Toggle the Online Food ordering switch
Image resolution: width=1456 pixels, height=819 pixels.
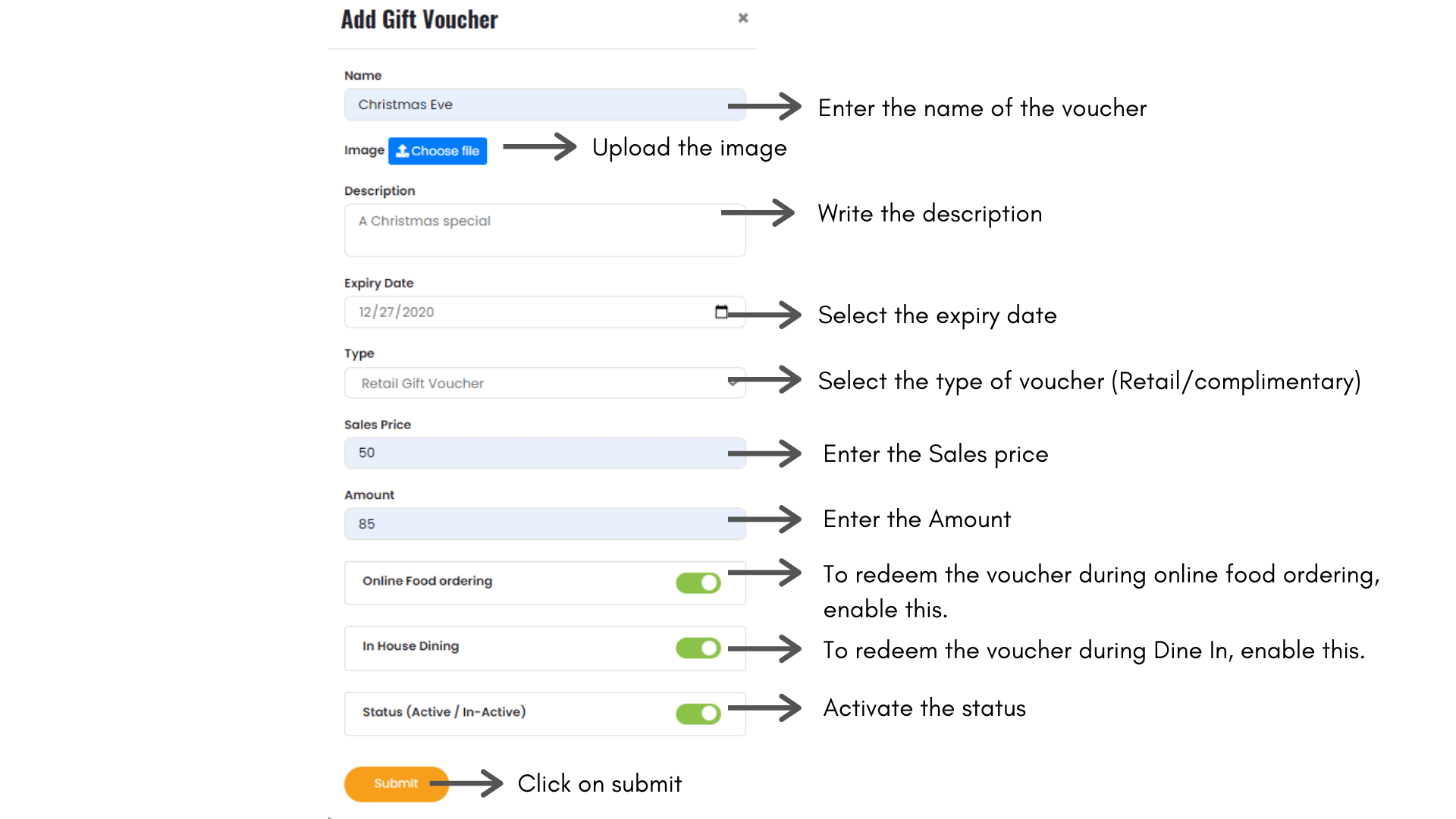tap(698, 582)
